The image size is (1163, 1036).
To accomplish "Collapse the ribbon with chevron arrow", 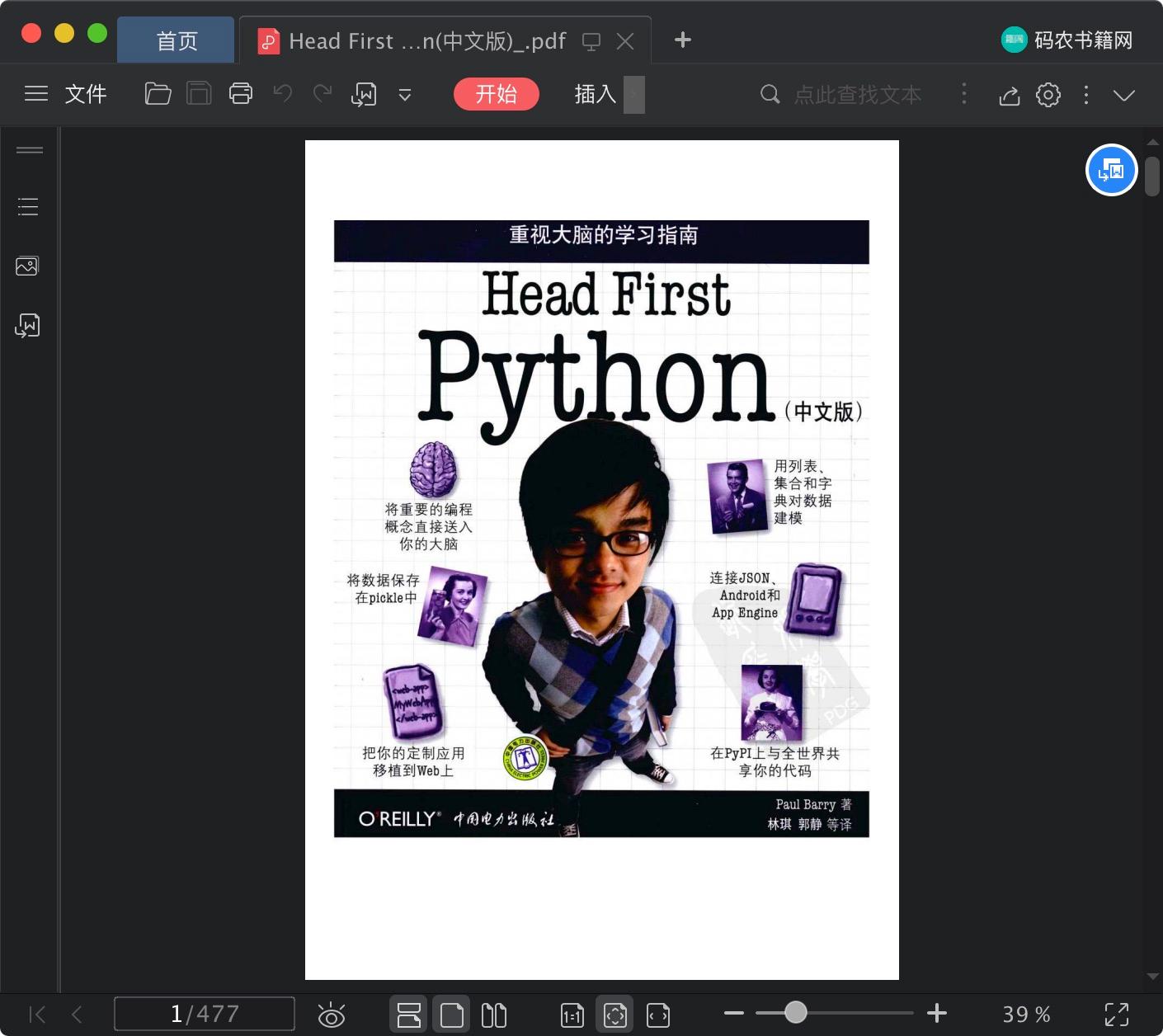I will click(x=1124, y=95).
